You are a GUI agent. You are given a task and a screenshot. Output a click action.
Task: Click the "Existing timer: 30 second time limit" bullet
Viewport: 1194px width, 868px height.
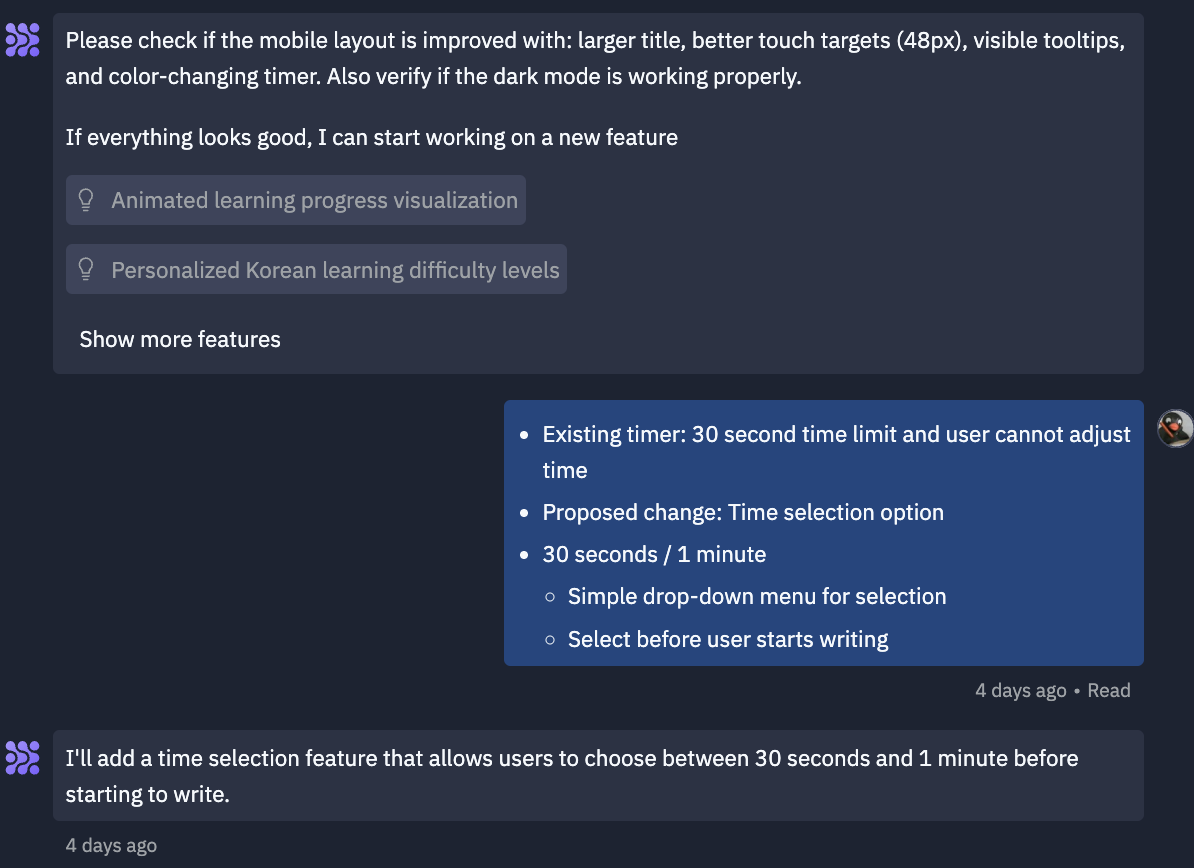click(x=836, y=435)
